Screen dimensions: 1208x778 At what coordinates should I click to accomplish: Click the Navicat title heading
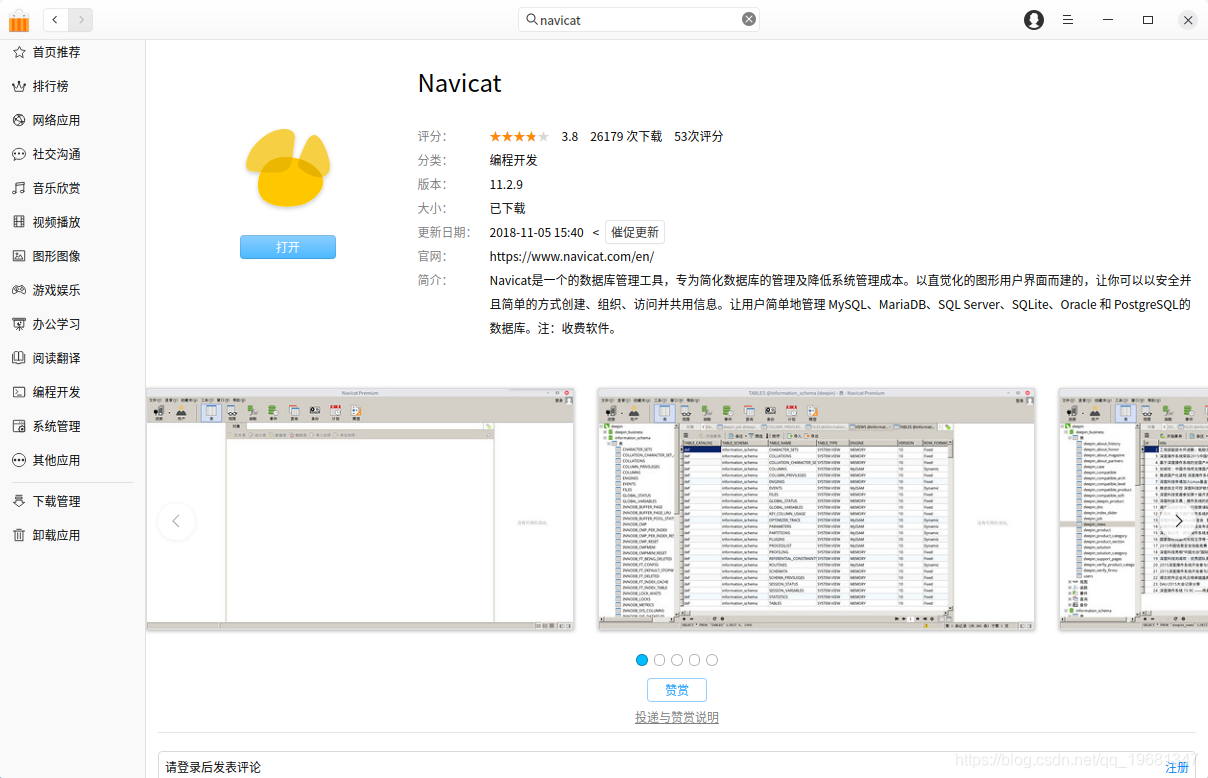[460, 83]
